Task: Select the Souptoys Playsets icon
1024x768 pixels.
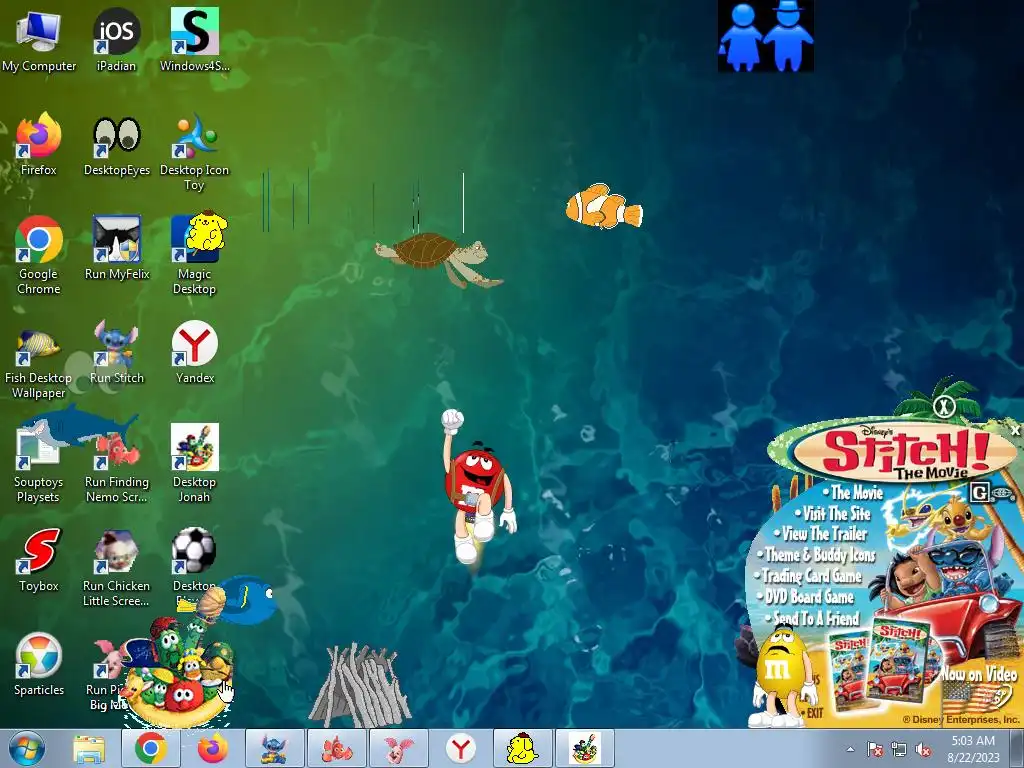Action: tap(39, 465)
